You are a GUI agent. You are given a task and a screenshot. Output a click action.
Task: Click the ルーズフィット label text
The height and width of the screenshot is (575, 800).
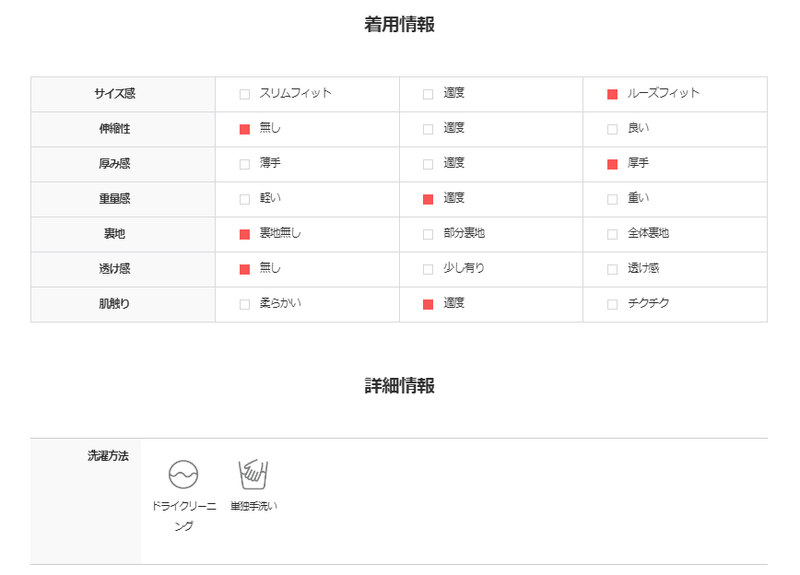click(x=663, y=93)
